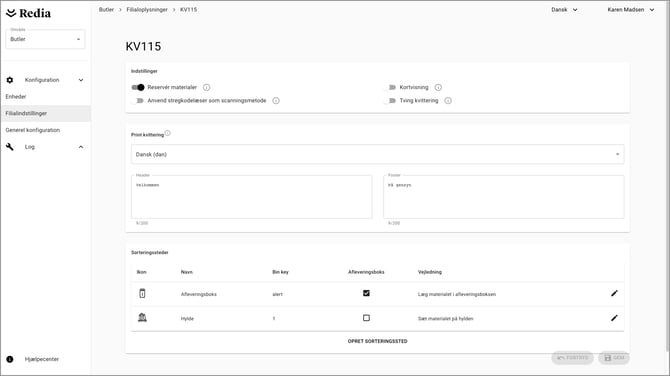Viewport: 670px width, 376px height.
Task: Click the Hylde name cell
Action: pos(187,319)
